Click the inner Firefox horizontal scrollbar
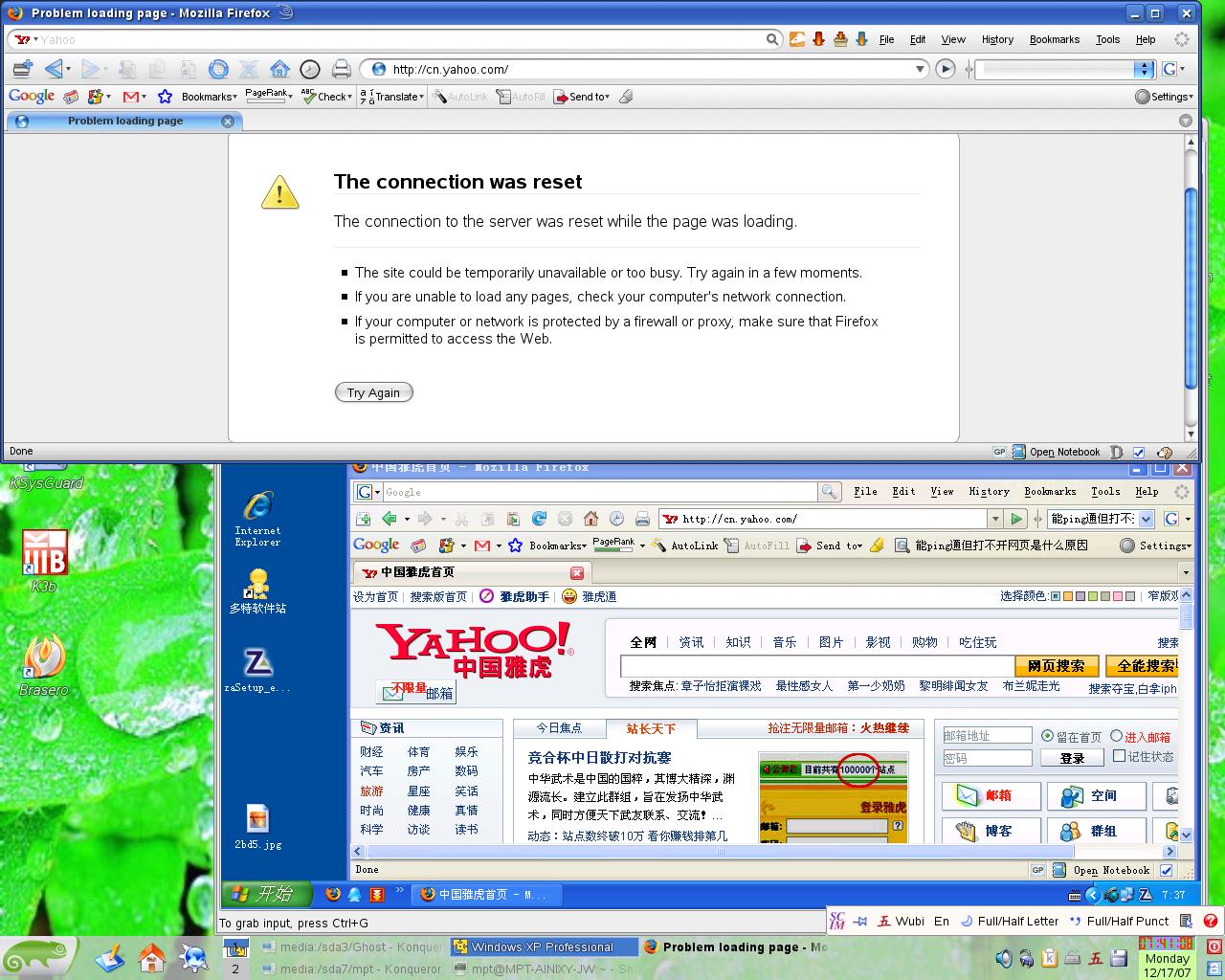 pyautogui.click(x=764, y=851)
